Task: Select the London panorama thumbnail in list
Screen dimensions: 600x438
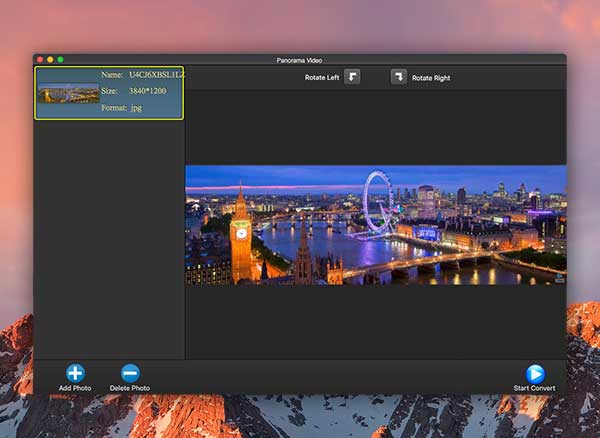Action: [x=68, y=93]
